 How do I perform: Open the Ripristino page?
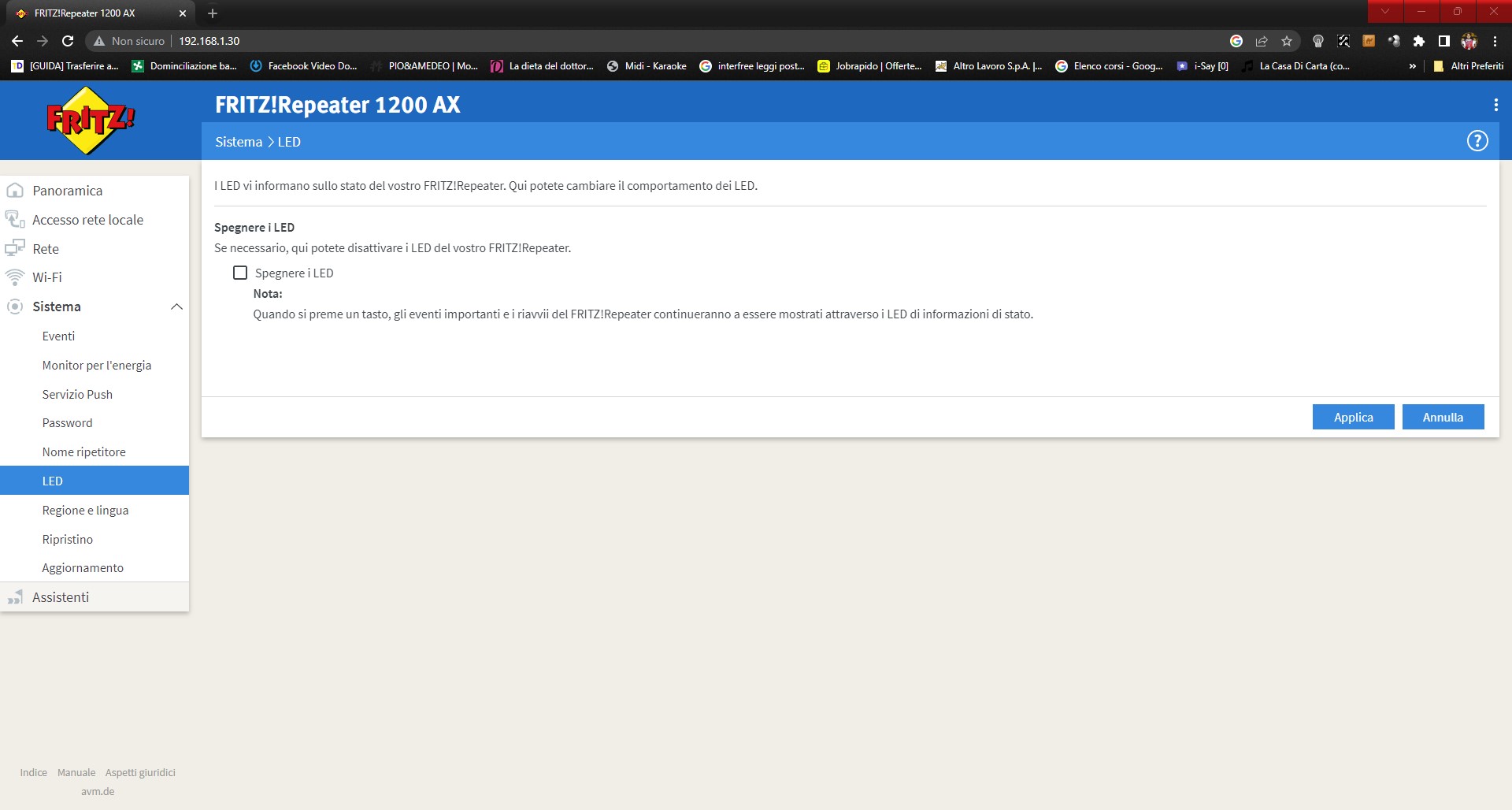pos(67,539)
